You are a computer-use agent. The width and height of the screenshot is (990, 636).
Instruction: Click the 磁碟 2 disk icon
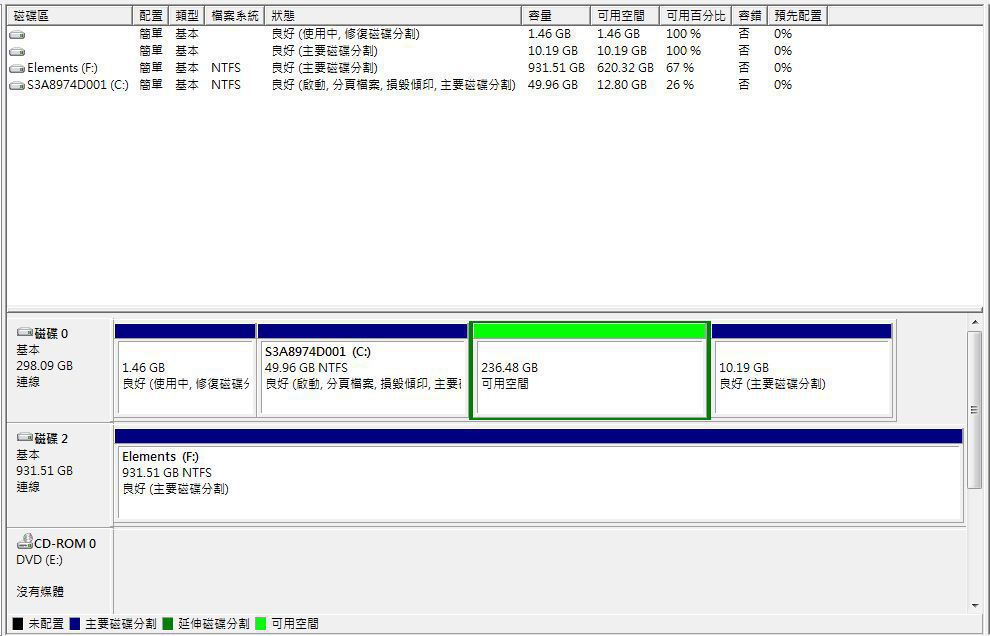pos(25,437)
